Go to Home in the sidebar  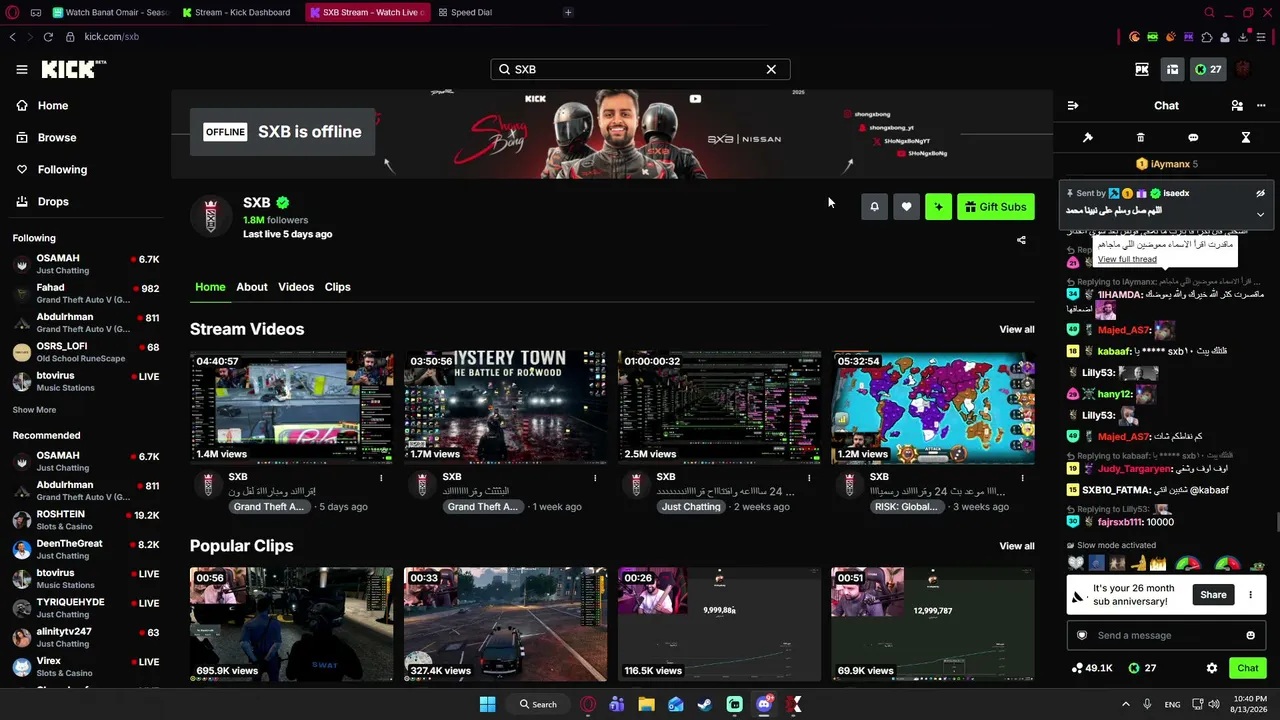click(53, 106)
